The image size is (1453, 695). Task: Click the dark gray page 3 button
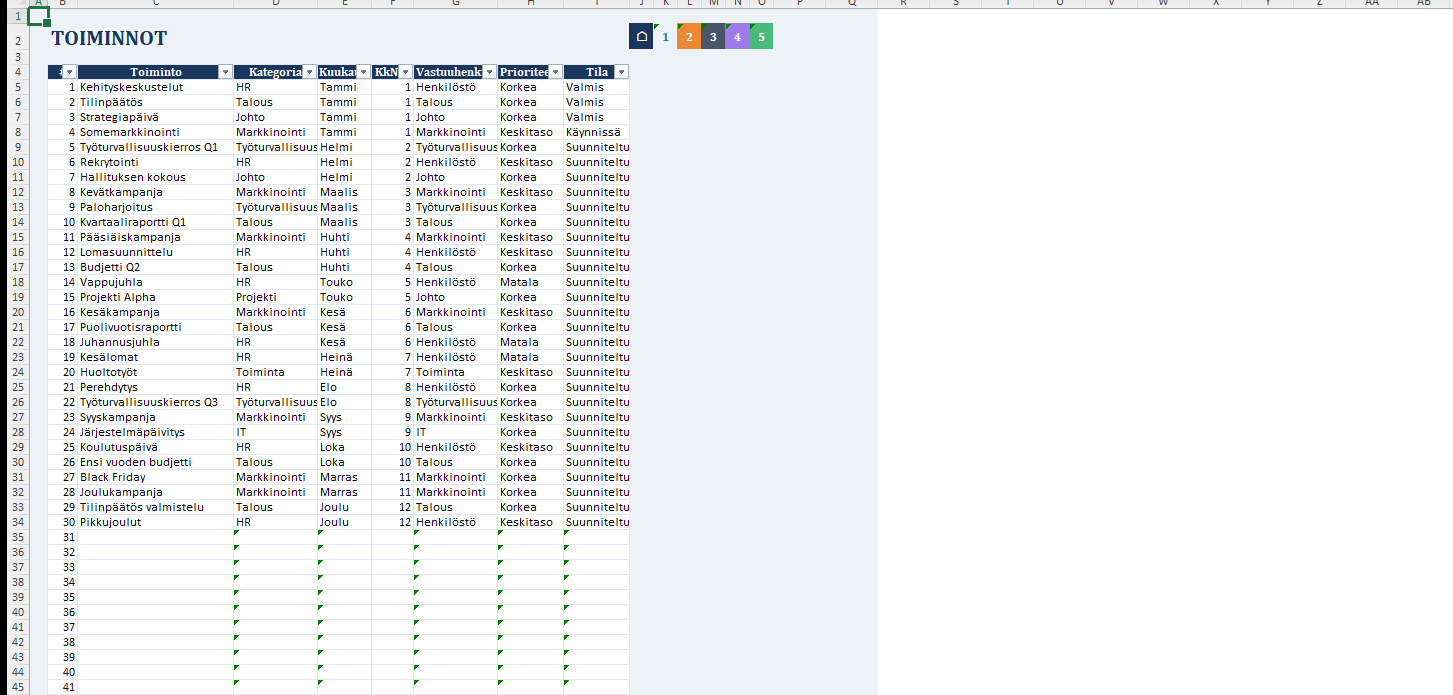point(713,36)
